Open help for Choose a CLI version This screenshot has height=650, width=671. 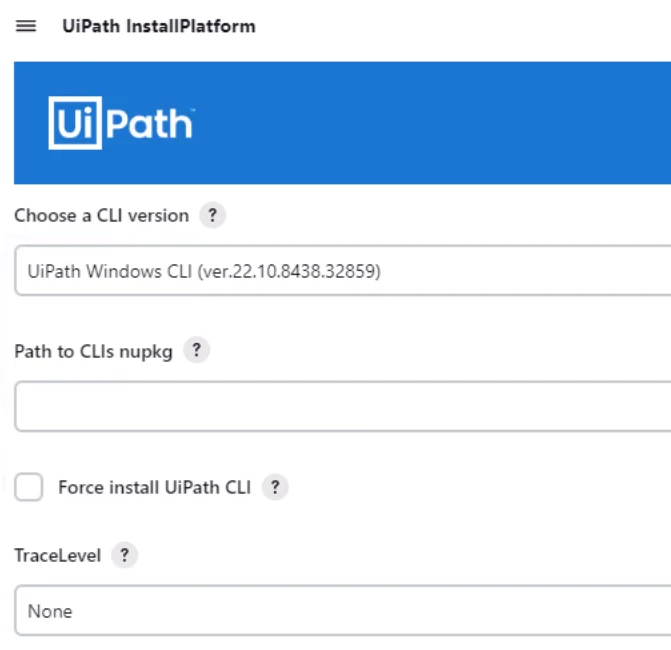212,215
